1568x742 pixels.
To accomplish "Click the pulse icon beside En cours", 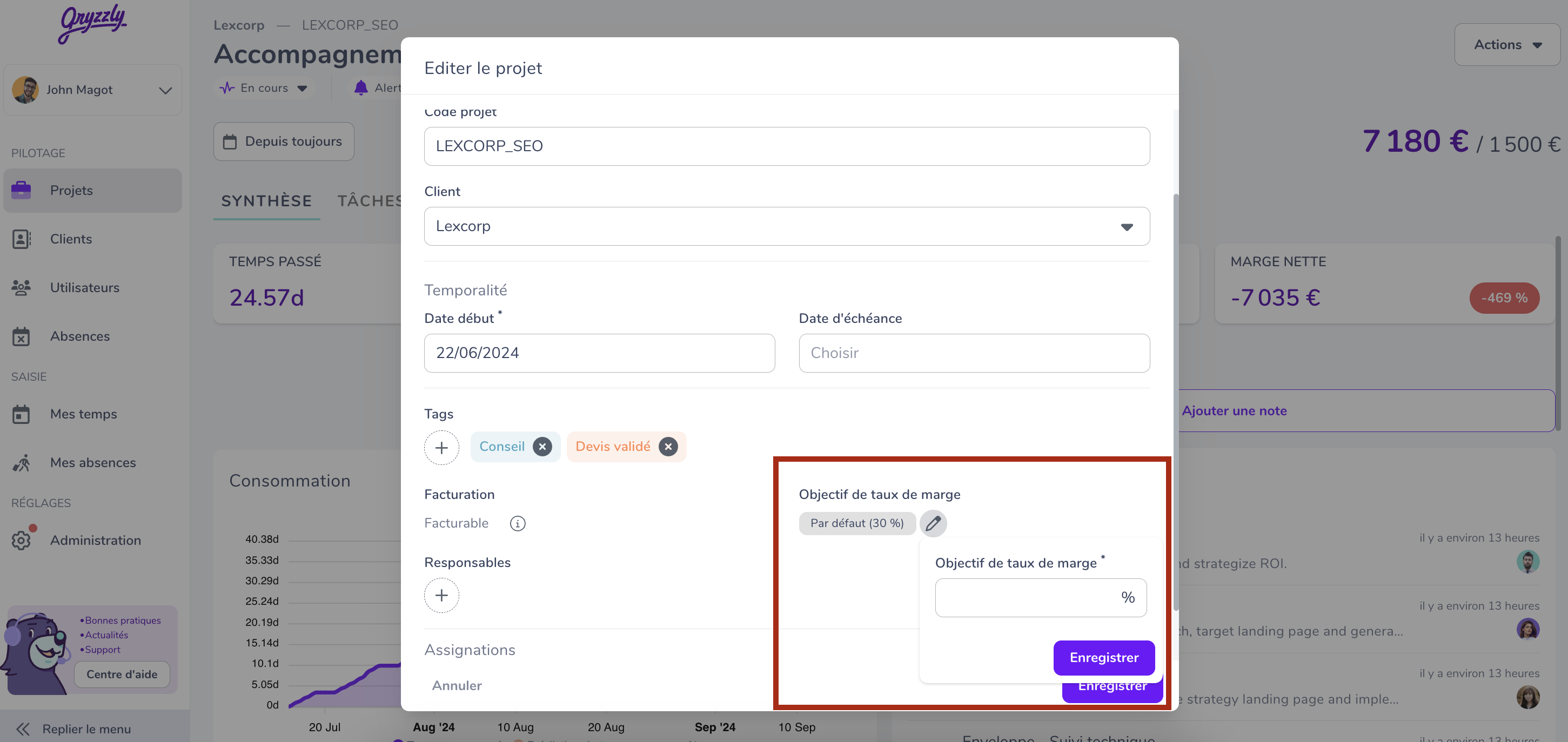I will click(227, 87).
